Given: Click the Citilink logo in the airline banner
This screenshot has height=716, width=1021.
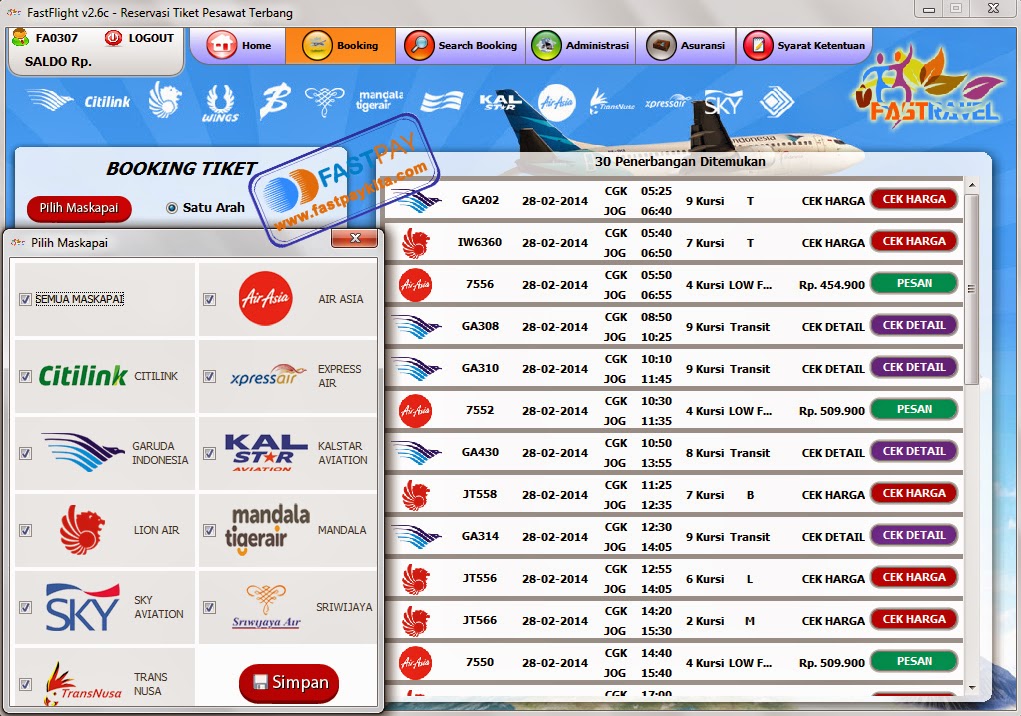Looking at the screenshot, I should click(107, 102).
